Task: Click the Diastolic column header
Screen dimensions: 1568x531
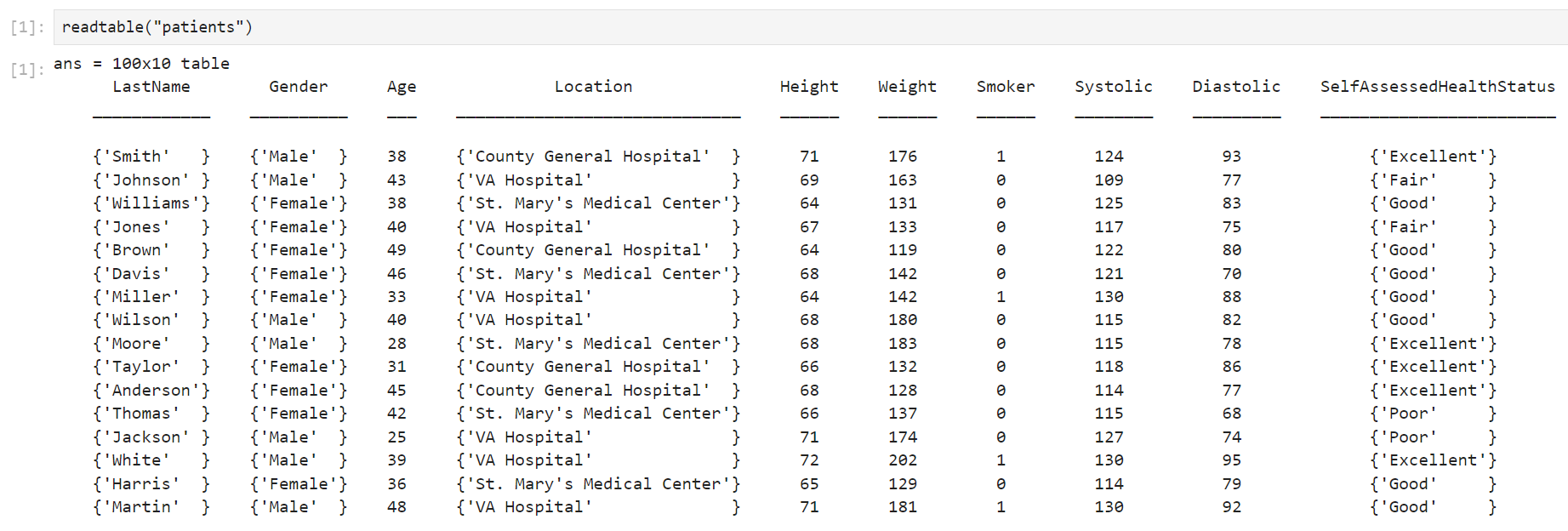Action: 1235,87
